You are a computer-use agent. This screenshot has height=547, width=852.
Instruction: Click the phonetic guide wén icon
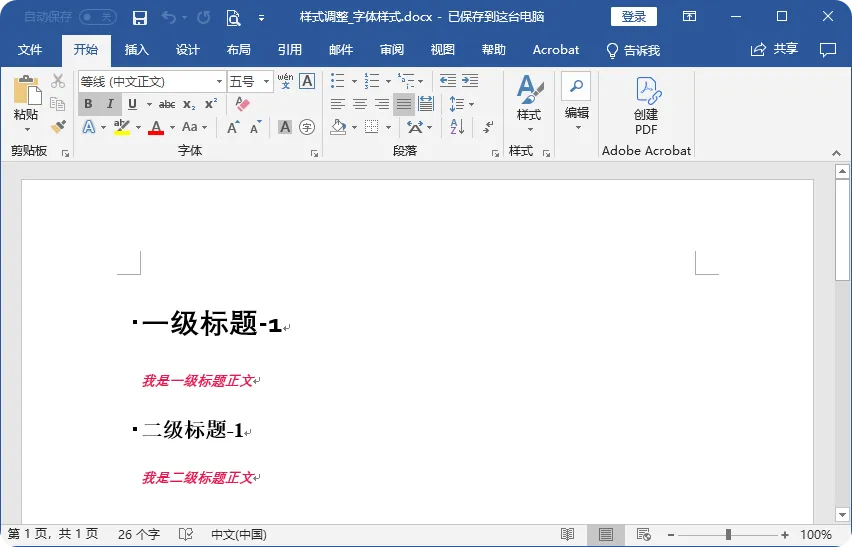pyautogui.click(x=285, y=81)
